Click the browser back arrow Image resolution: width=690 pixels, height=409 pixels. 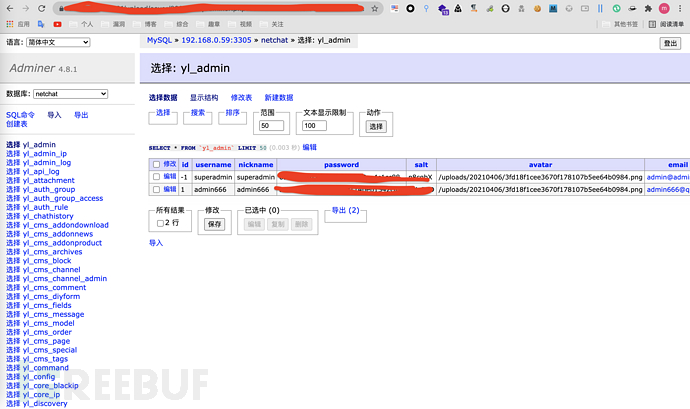click(x=10, y=8)
